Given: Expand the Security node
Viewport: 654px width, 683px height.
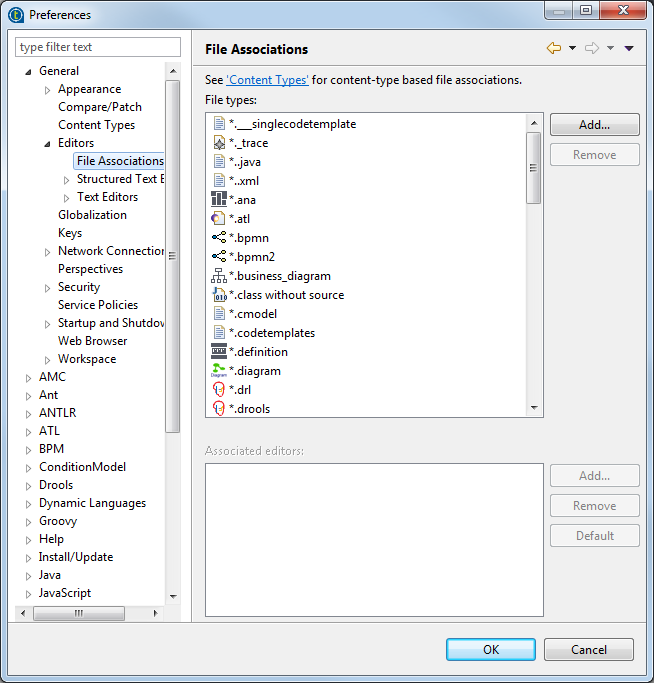Looking at the screenshot, I should tap(47, 288).
